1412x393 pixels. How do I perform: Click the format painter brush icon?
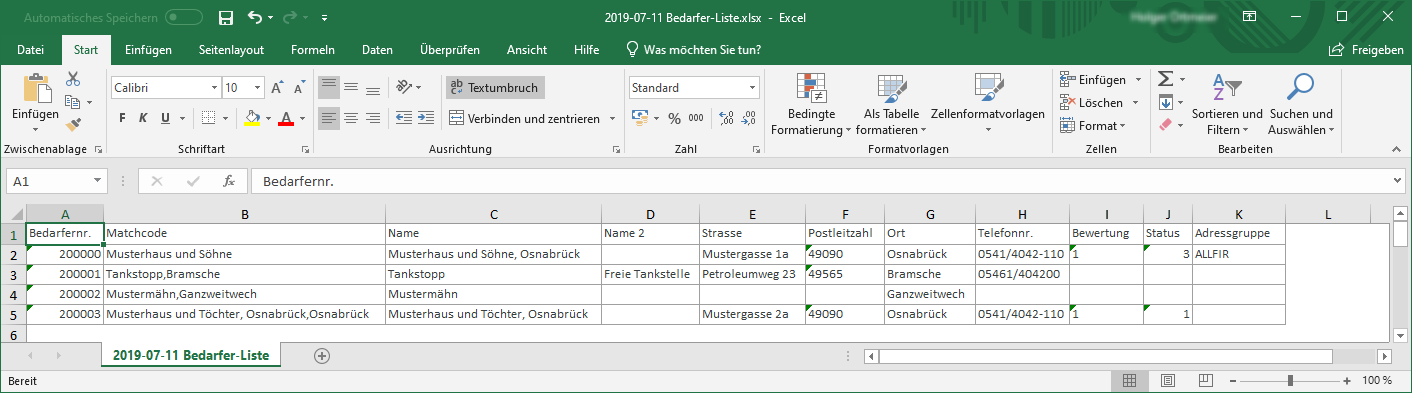pos(73,125)
